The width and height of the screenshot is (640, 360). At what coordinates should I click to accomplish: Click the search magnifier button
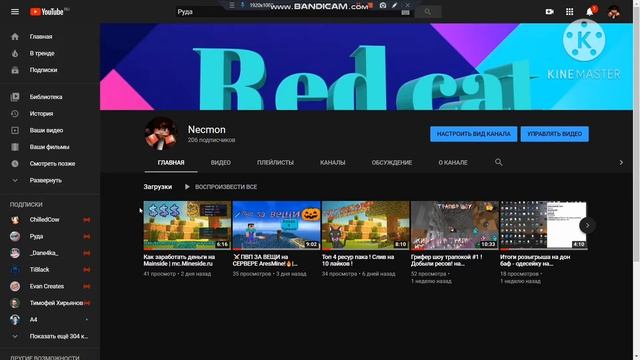[x=427, y=12]
